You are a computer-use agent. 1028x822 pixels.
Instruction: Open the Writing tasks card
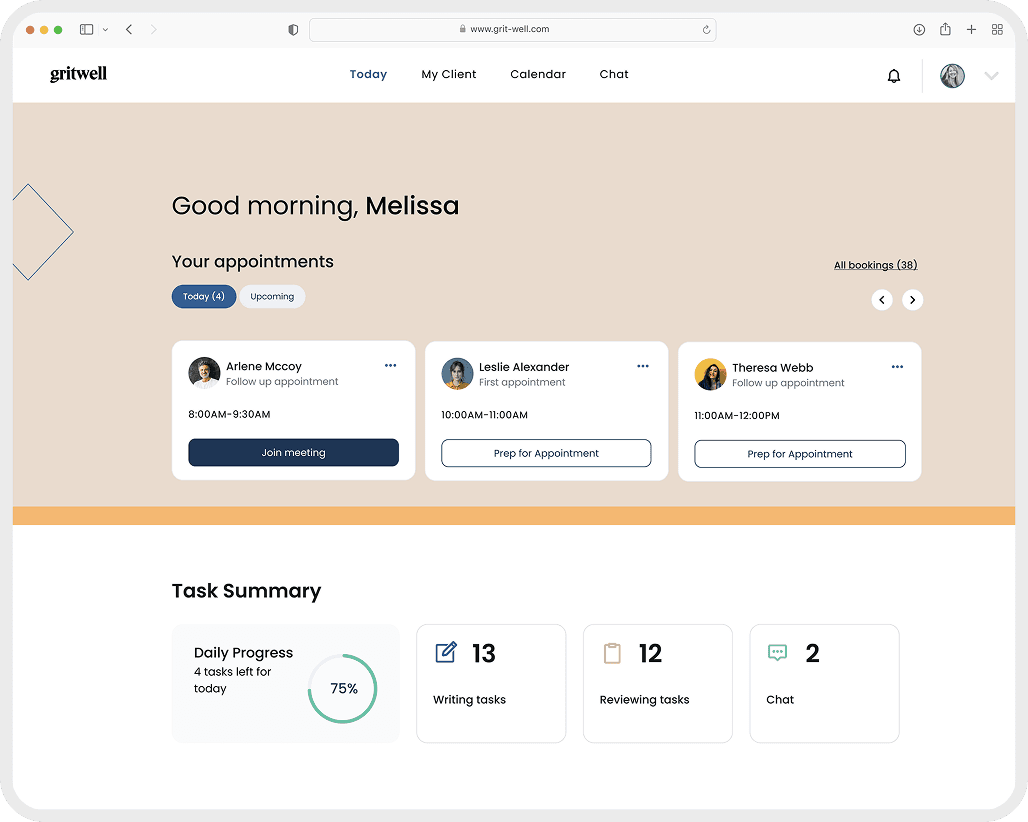[491, 683]
